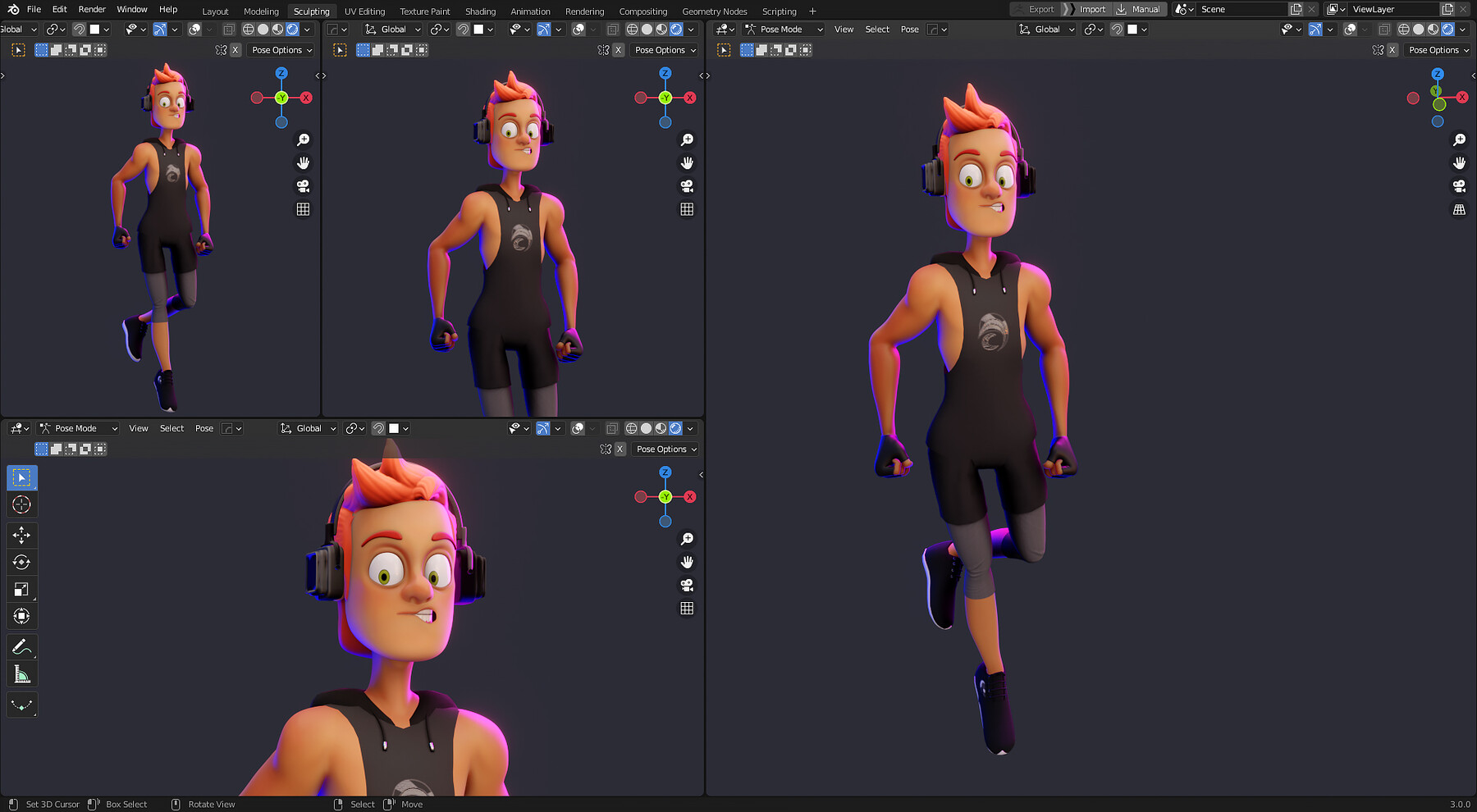The height and width of the screenshot is (812, 1477).
Task: Choose the Move tool
Action: 21,535
